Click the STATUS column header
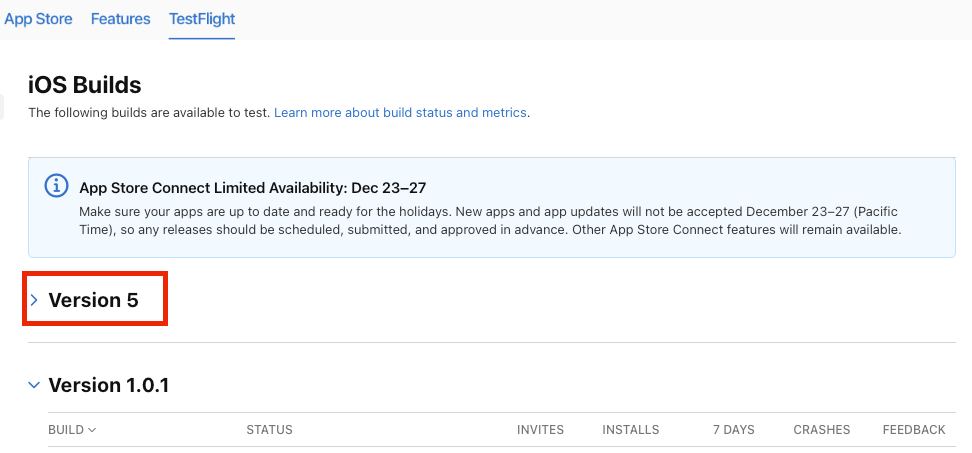Image resolution: width=972 pixels, height=453 pixels. point(269,429)
